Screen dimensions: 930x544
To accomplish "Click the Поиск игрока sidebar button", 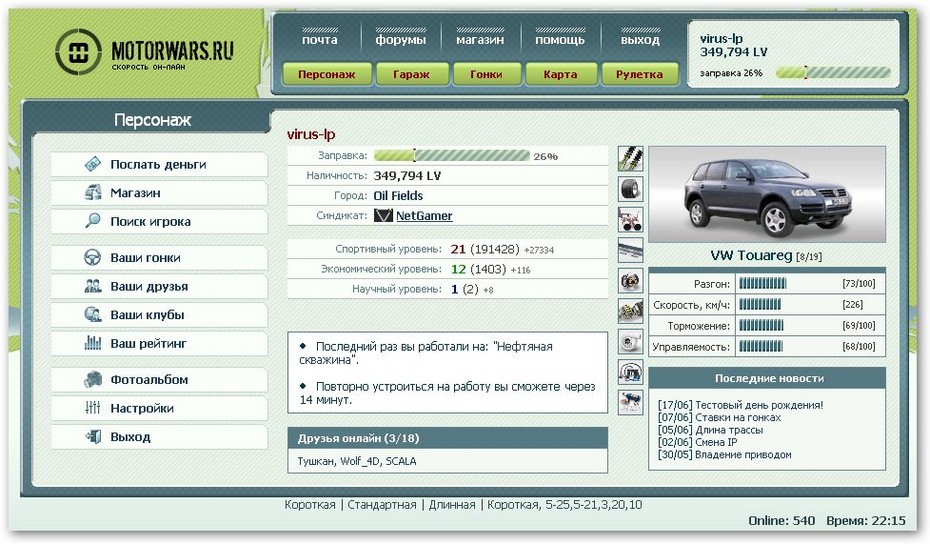I will [x=159, y=221].
